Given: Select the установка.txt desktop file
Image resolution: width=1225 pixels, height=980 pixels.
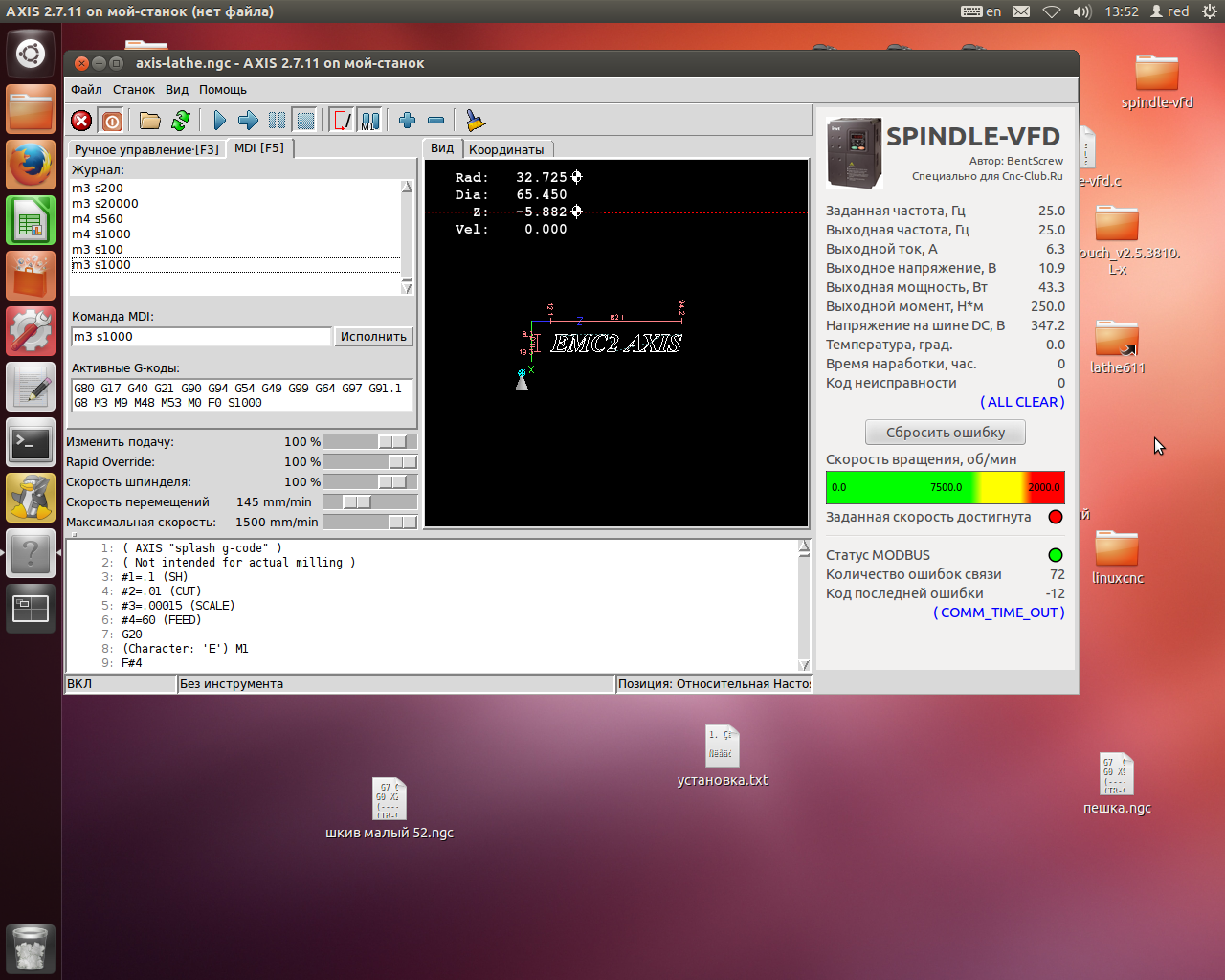Looking at the screenshot, I should 723,756.
